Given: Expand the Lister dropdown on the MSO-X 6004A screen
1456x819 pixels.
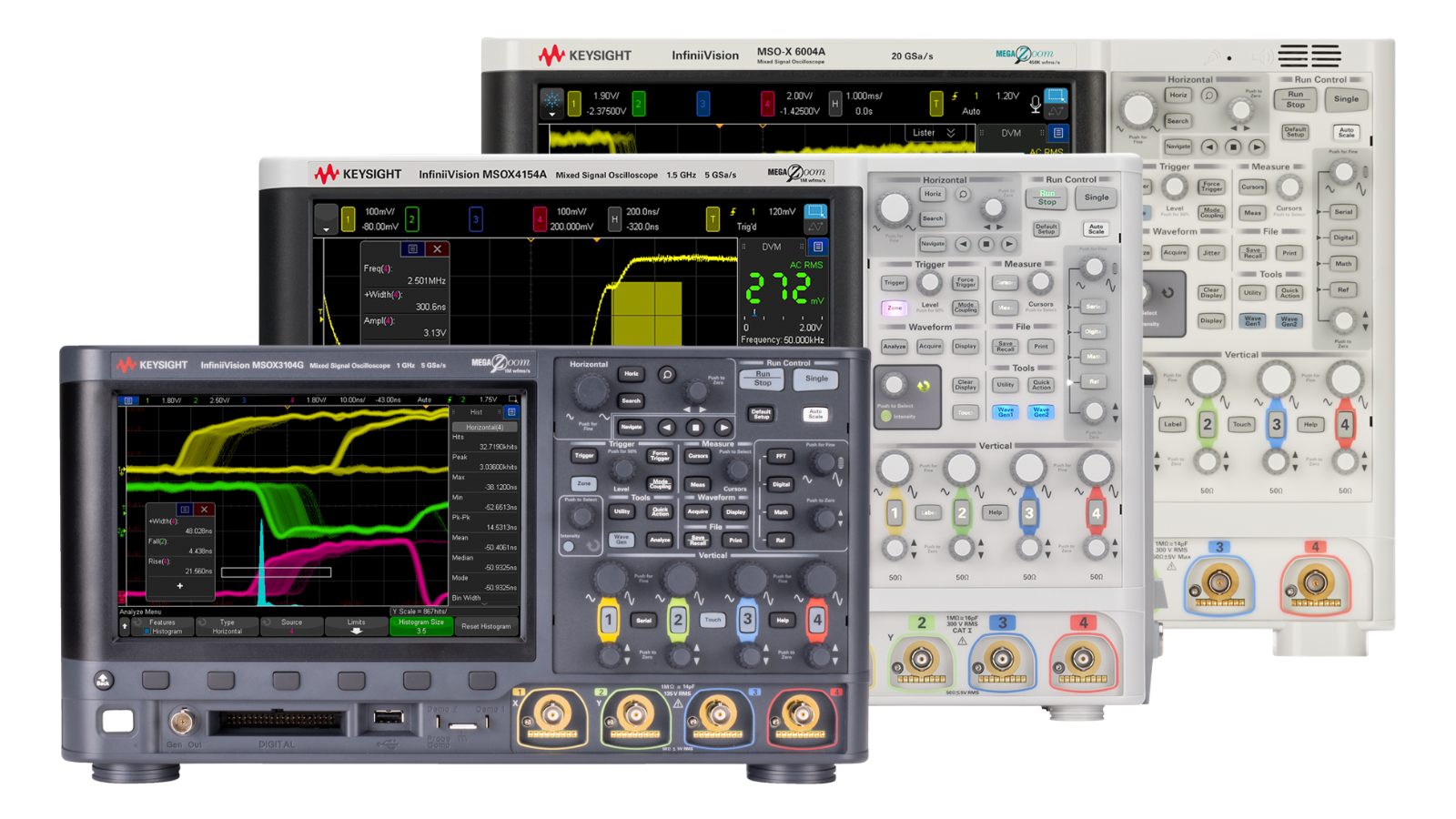Looking at the screenshot, I should pos(934,133).
